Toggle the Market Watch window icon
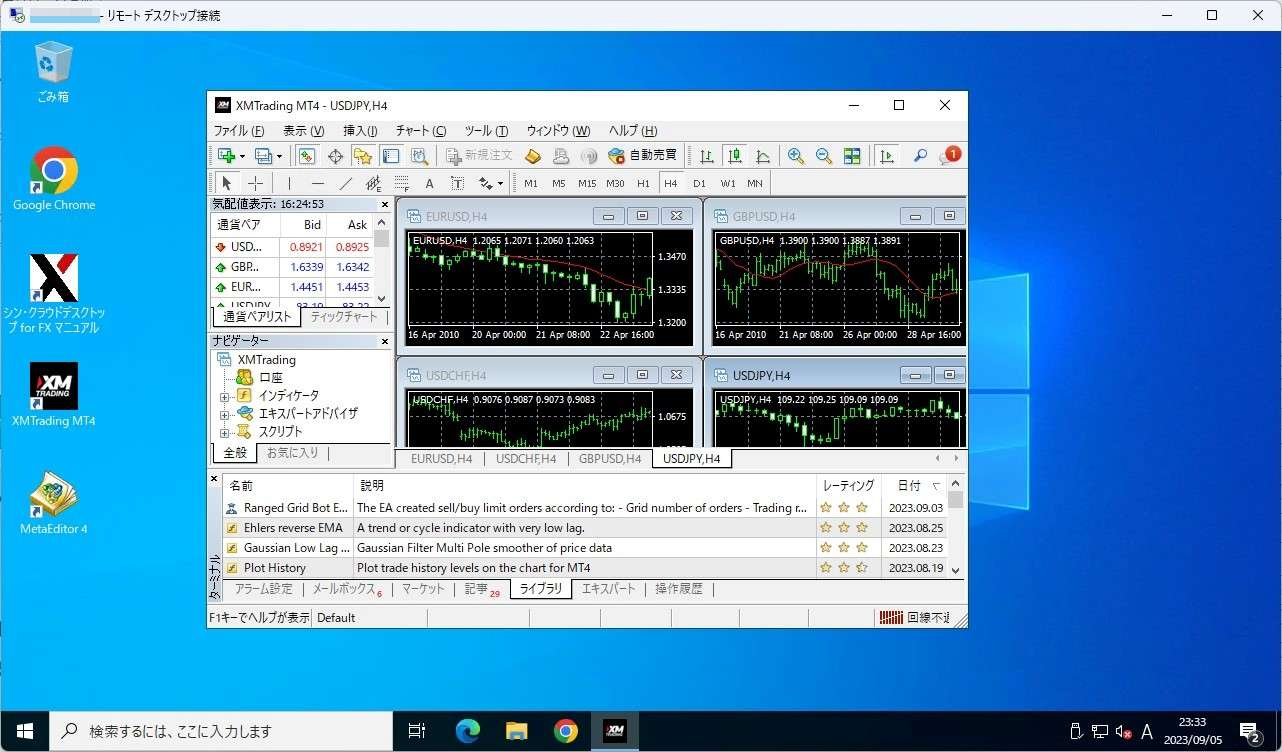This screenshot has width=1282, height=752. pyautogui.click(x=307, y=156)
